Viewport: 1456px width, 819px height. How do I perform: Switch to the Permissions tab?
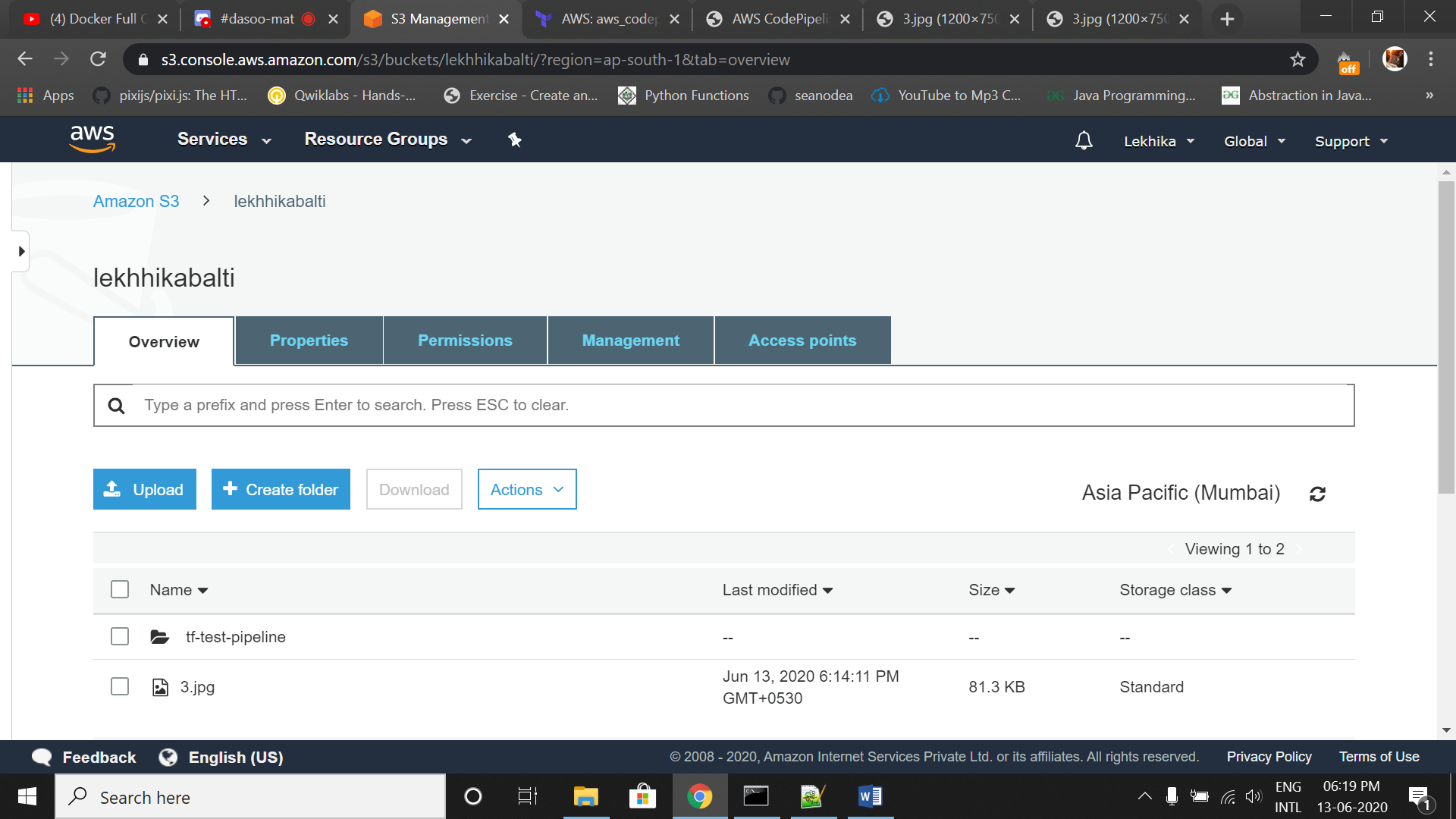click(x=465, y=340)
